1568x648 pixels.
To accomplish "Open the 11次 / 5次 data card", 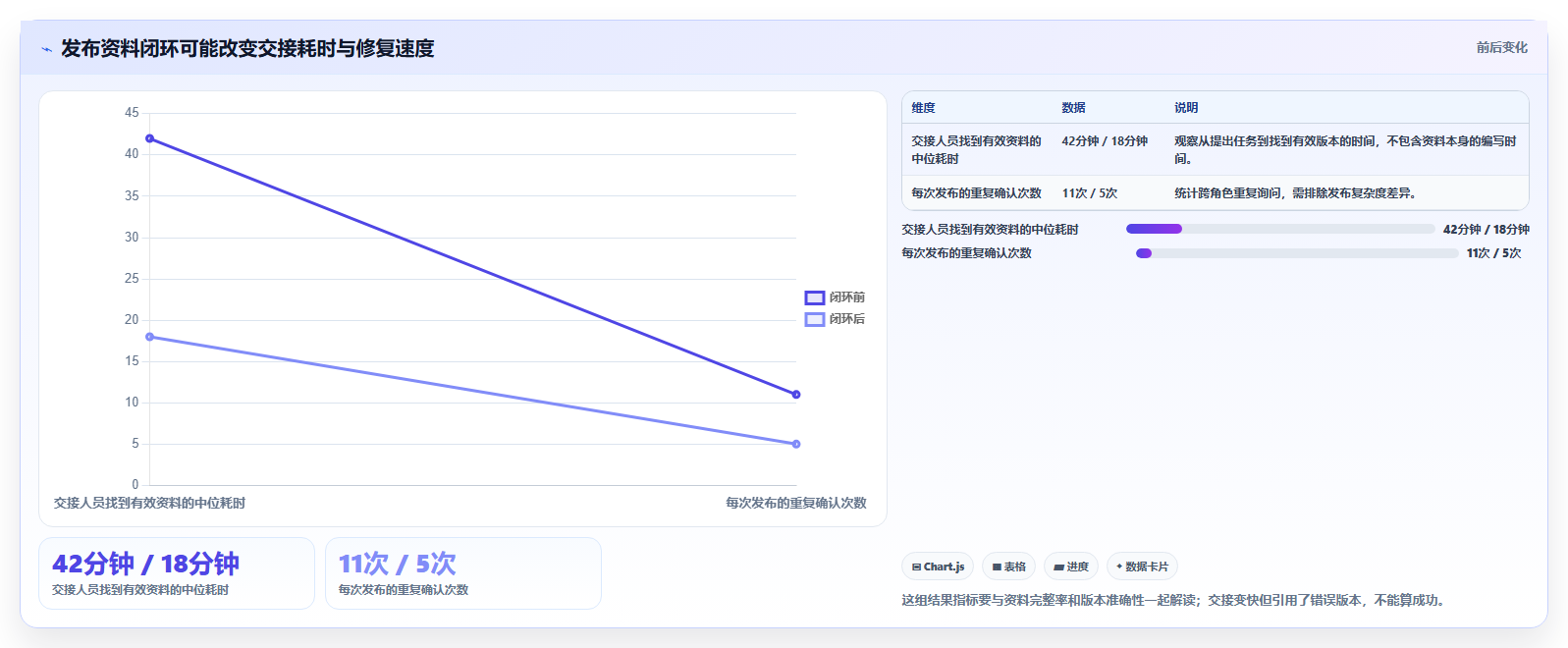I will coord(463,573).
